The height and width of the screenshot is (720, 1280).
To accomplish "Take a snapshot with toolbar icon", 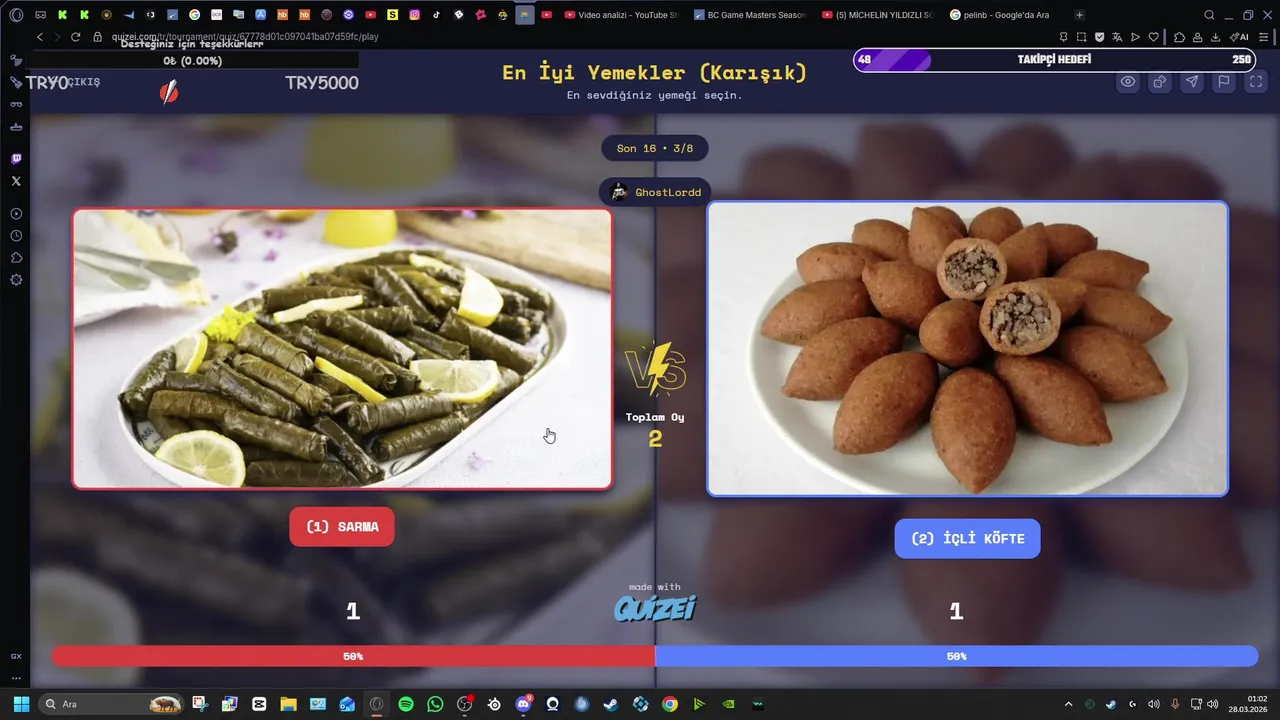I will 1081,37.
